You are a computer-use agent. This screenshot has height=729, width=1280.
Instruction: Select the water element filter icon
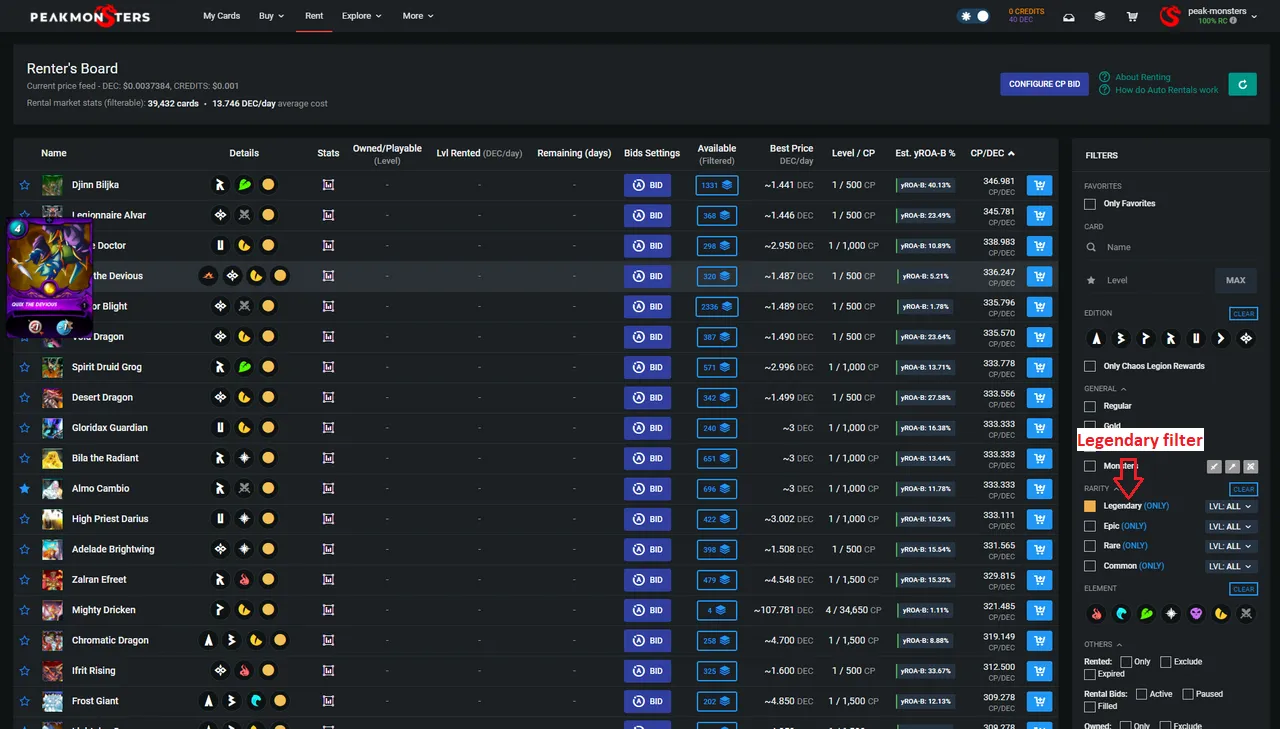[1121, 614]
